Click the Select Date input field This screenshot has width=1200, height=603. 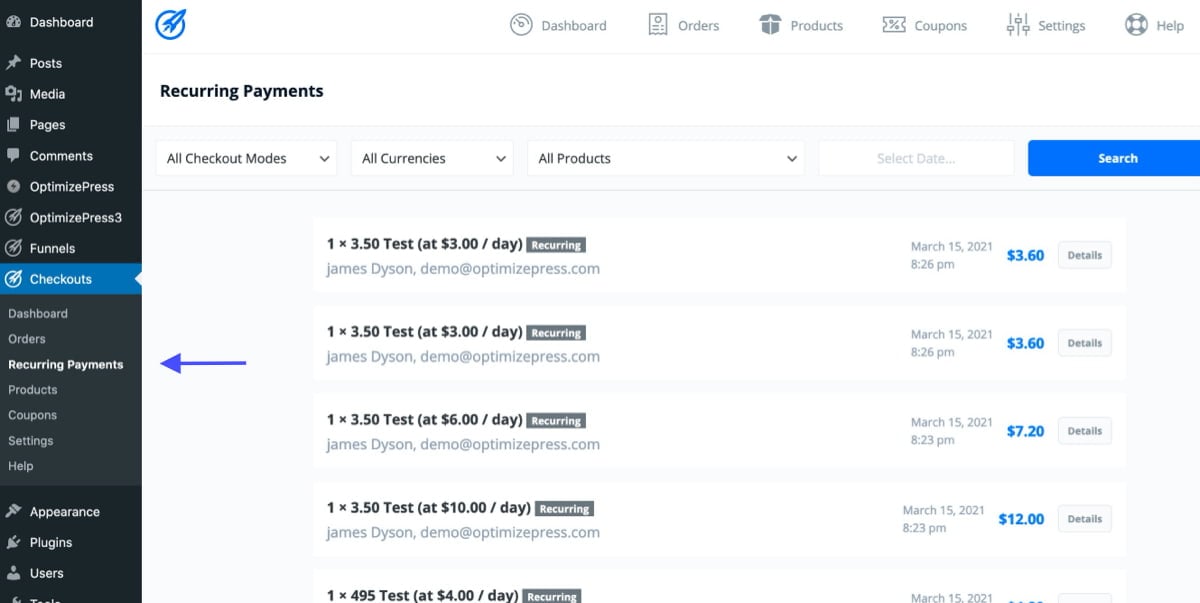click(916, 158)
